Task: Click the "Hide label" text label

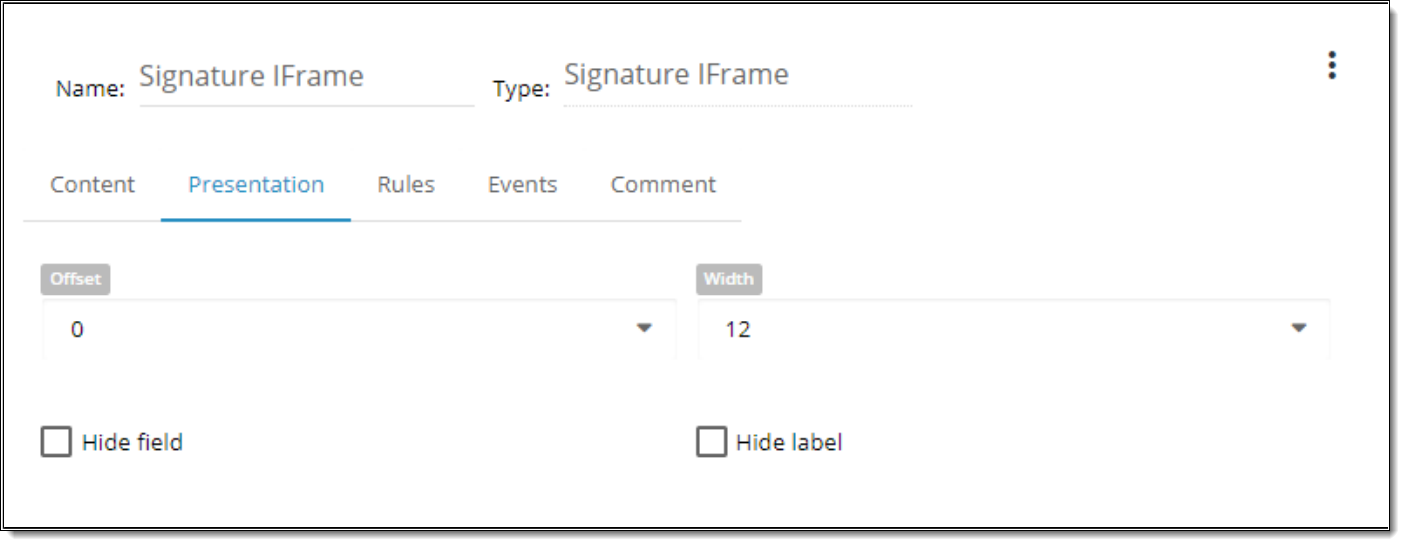Action: click(789, 442)
